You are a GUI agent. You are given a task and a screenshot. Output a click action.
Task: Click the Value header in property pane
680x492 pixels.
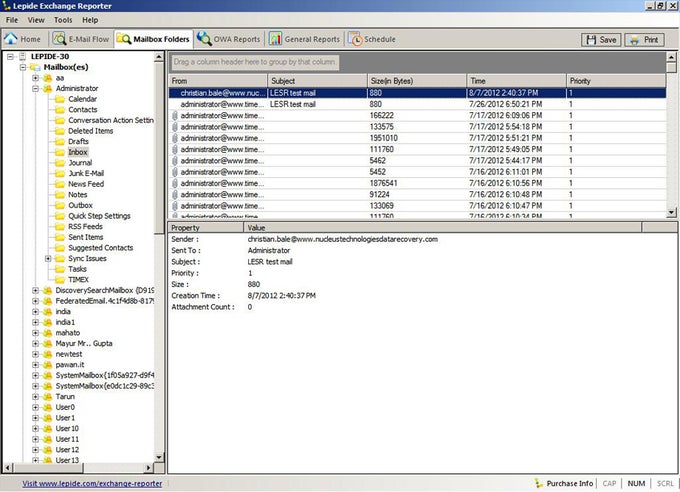(443, 228)
